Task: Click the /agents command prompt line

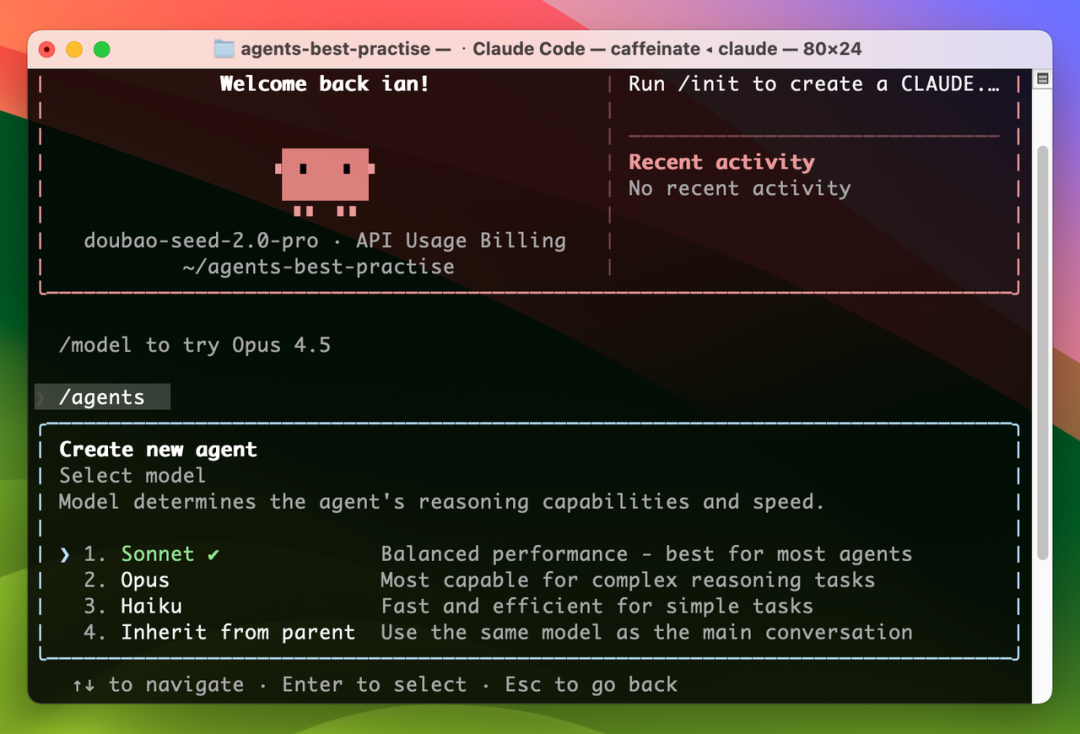Action: click(102, 397)
